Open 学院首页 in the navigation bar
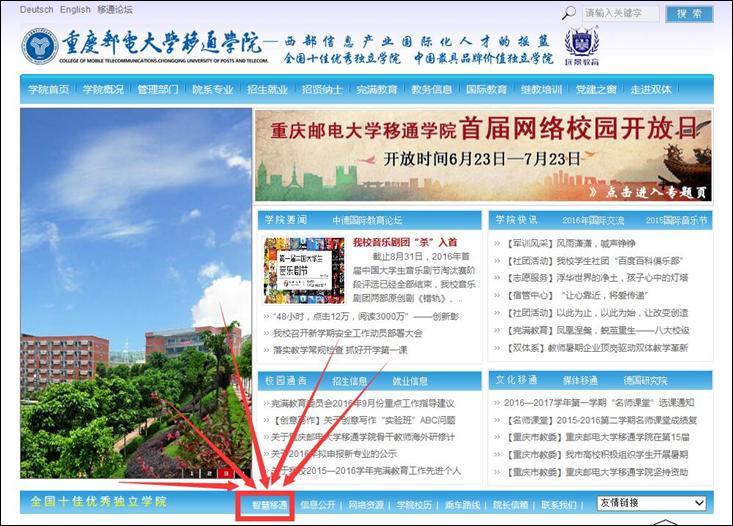Viewport: 733px width, 526px height. [48, 90]
